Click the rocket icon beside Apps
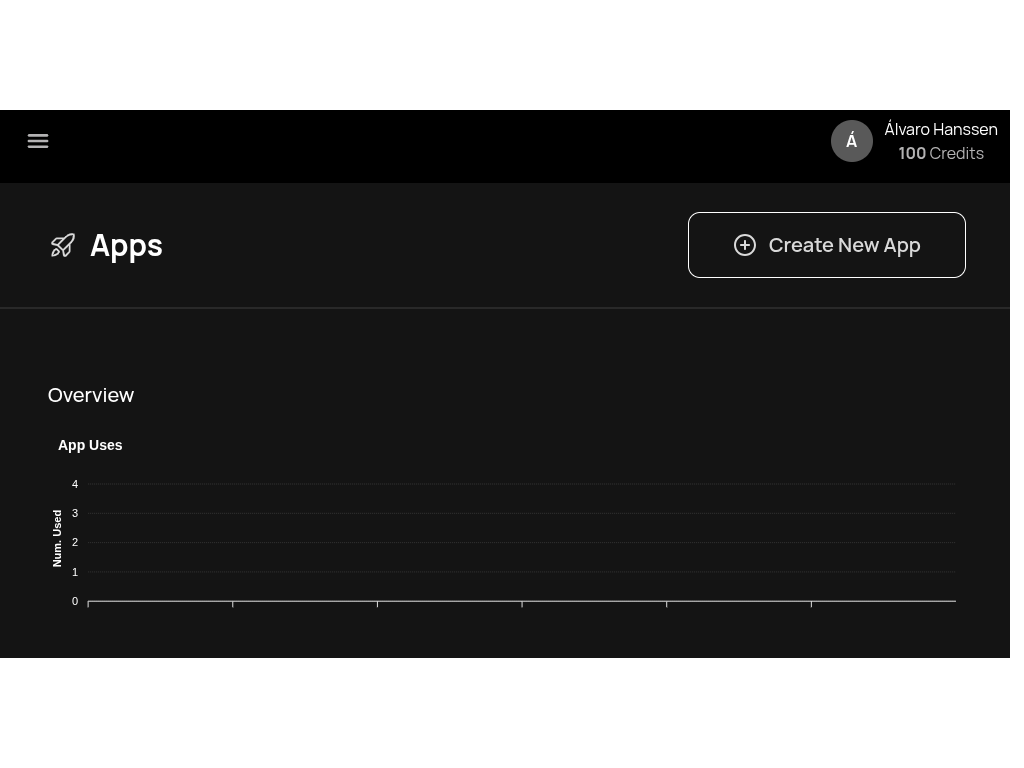Viewport: 1024px width, 768px height. [x=63, y=245]
